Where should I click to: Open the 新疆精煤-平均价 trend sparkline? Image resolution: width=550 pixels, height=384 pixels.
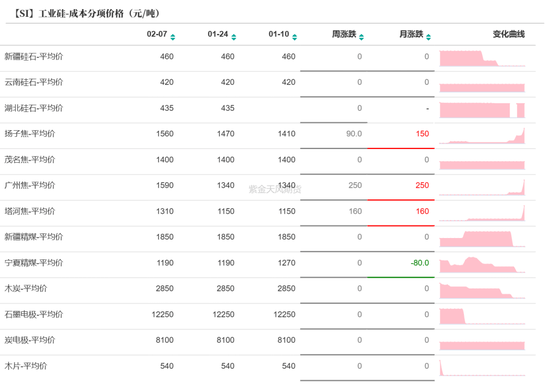pos(482,239)
